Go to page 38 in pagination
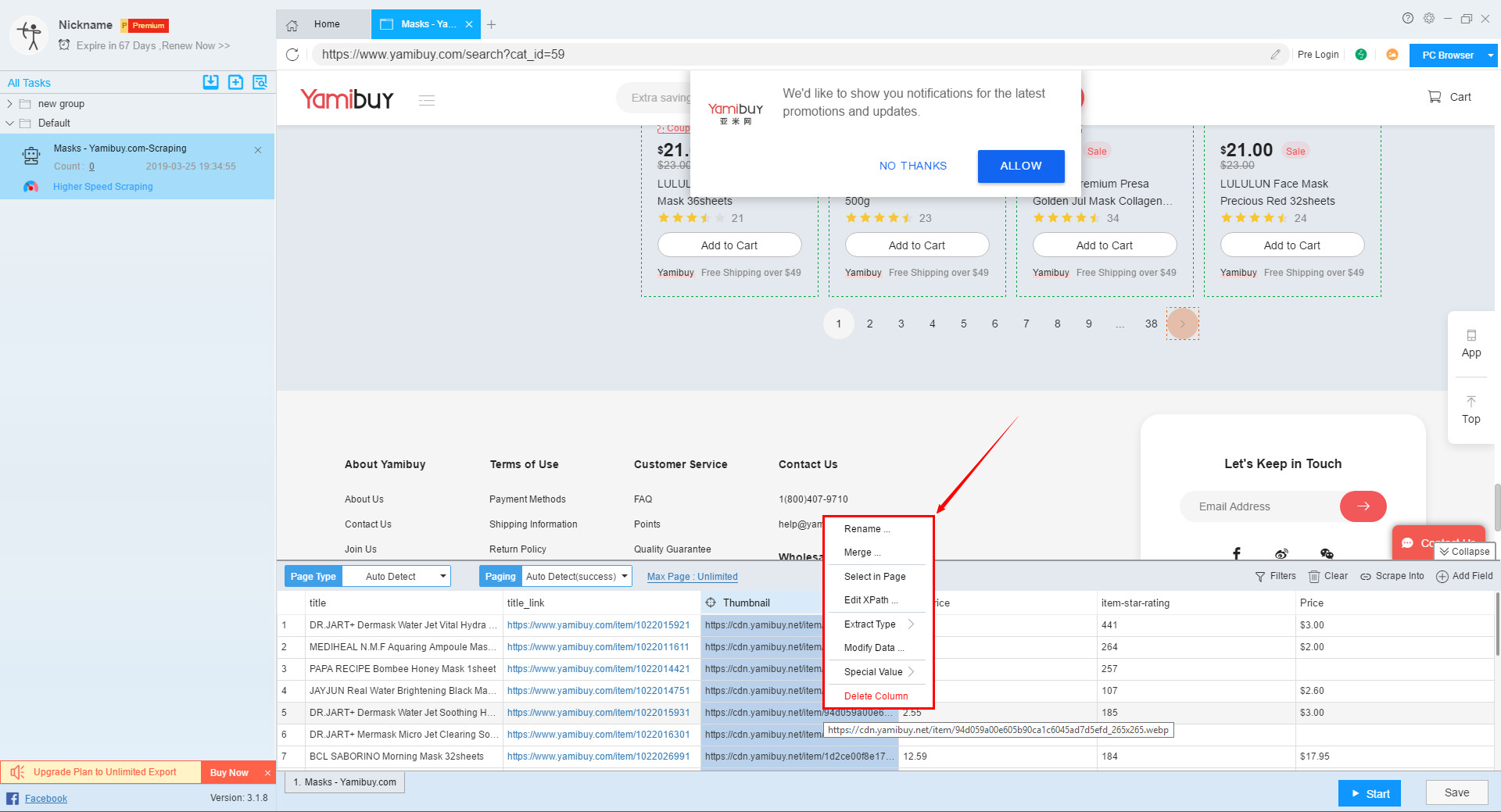Image resolution: width=1501 pixels, height=812 pixels. click(1151, 324)
